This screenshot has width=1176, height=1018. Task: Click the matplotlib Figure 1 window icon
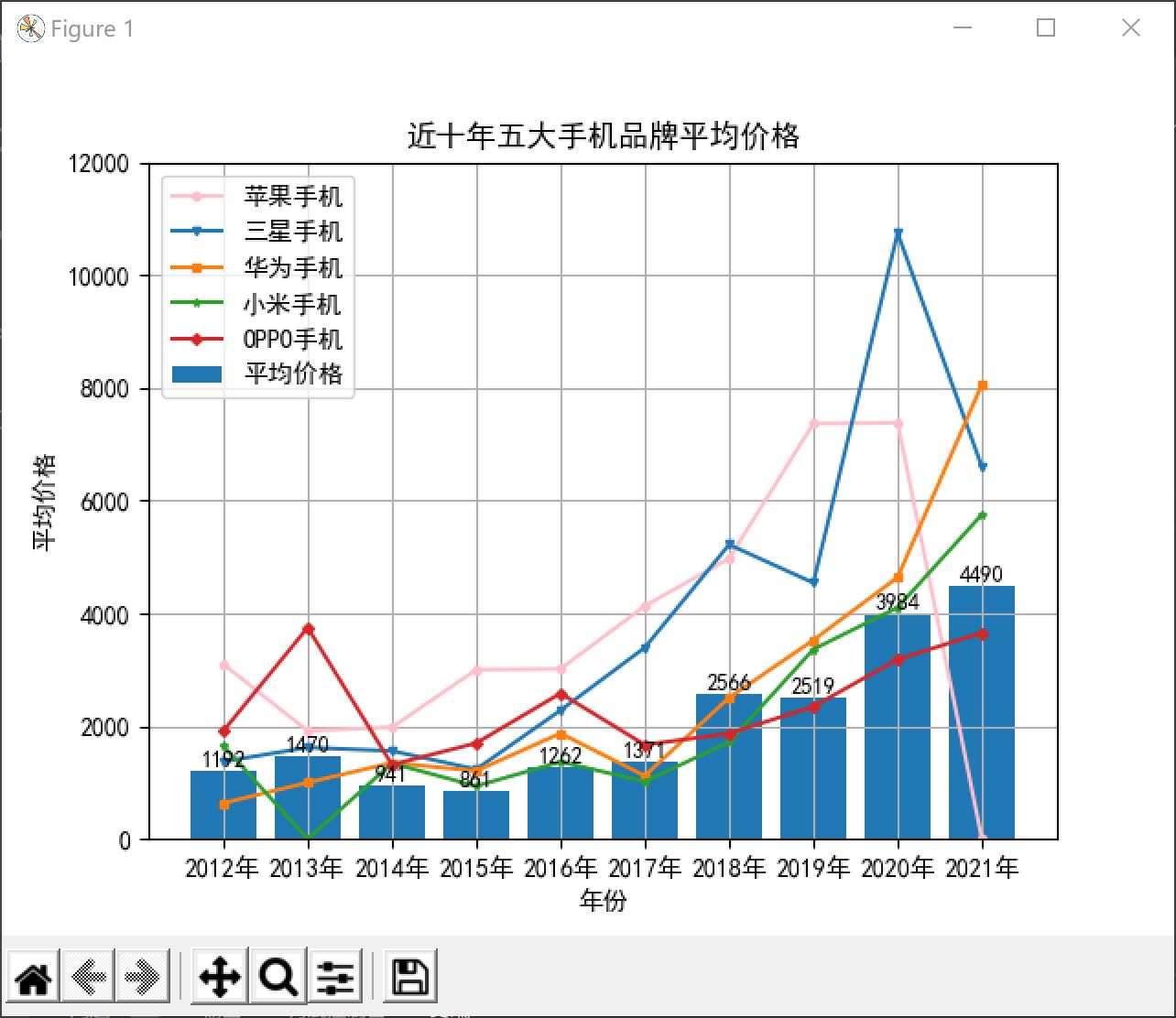(x=31, y=29)
